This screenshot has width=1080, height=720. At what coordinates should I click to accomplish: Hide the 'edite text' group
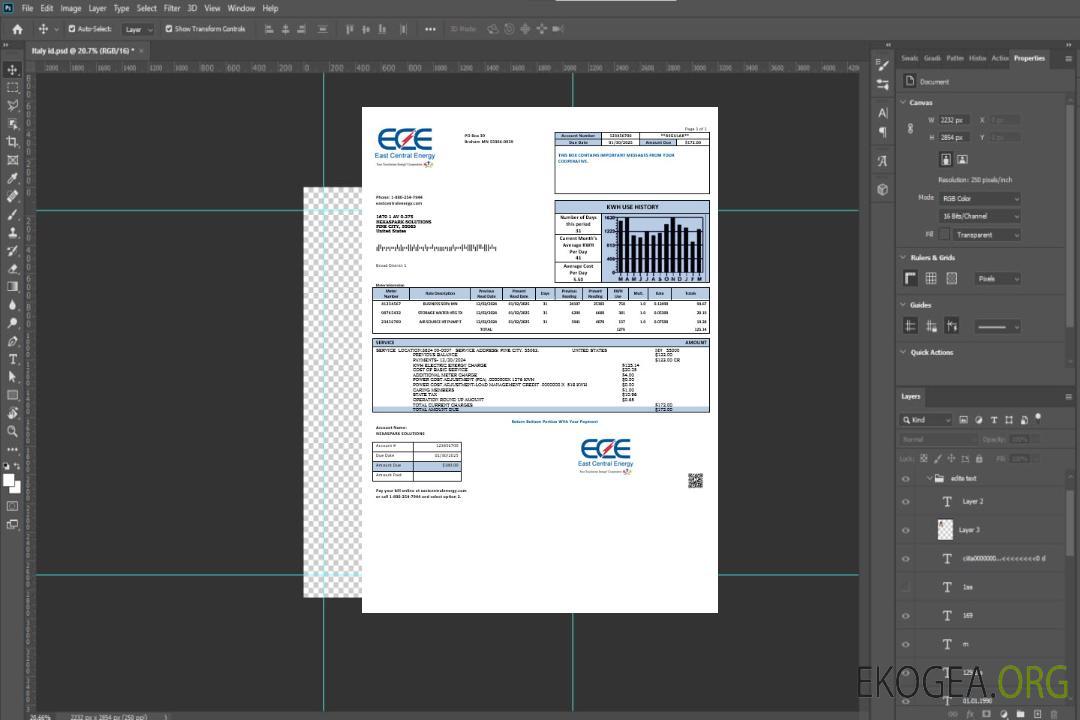(906, 479)
